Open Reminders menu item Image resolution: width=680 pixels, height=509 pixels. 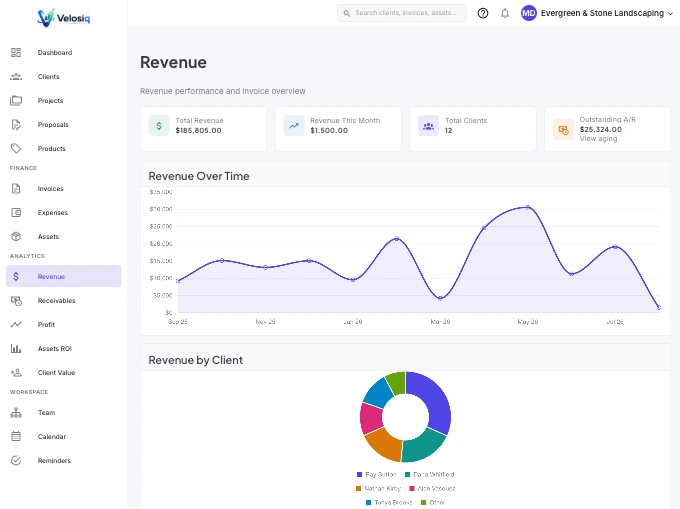54,461
